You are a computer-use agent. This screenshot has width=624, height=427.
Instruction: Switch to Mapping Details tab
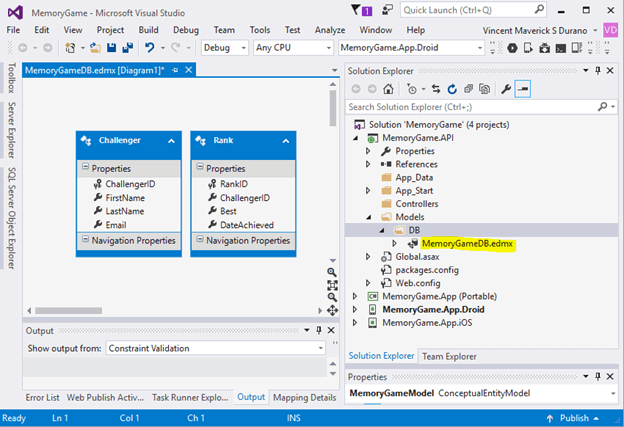tap(304, 397)
